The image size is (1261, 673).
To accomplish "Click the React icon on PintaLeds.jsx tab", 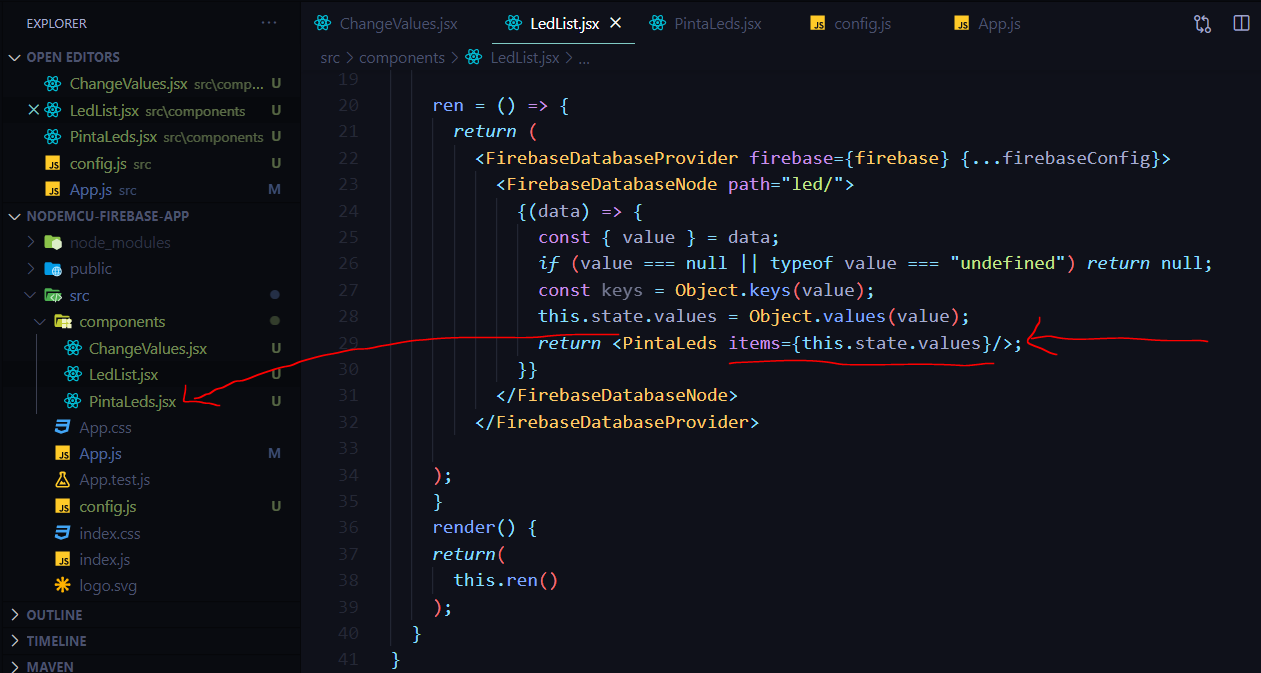I will click(656, 22).
